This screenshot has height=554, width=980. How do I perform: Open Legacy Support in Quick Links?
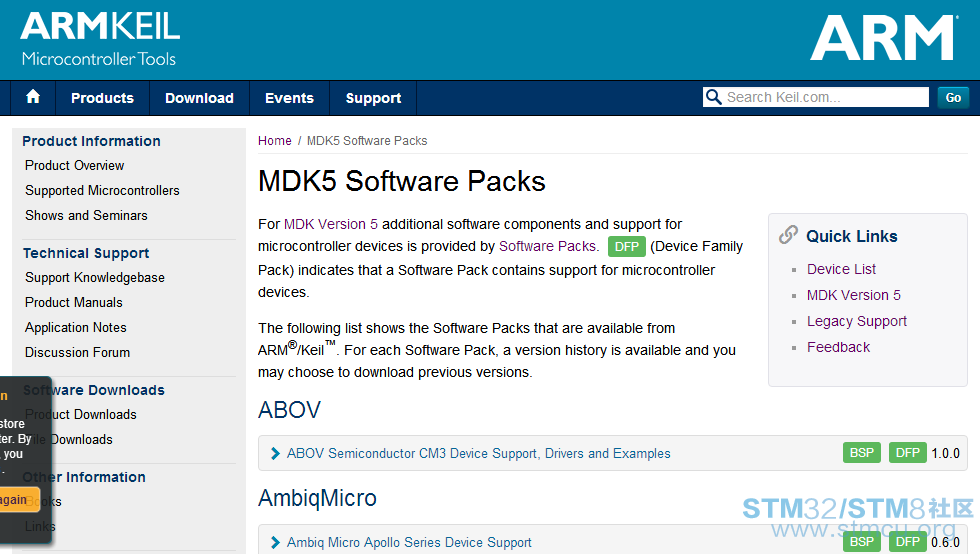coord(856,321)
